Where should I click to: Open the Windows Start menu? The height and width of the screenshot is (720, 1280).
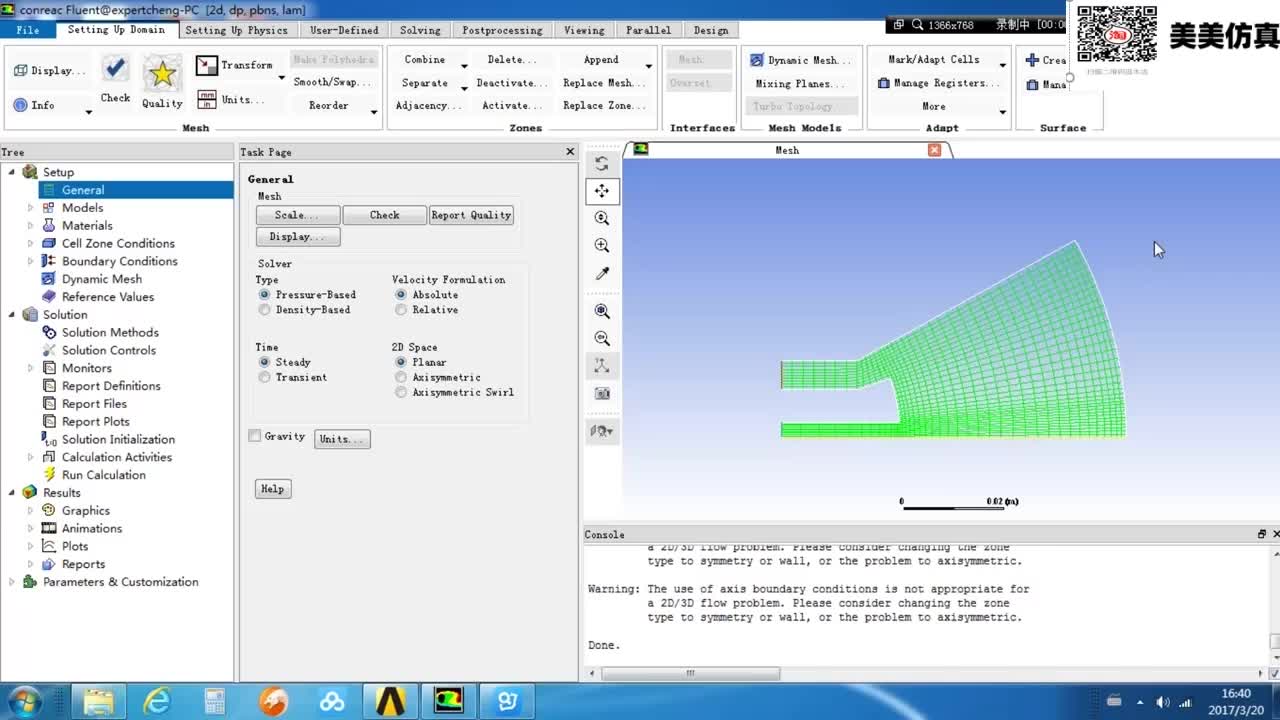click(24, 700)
